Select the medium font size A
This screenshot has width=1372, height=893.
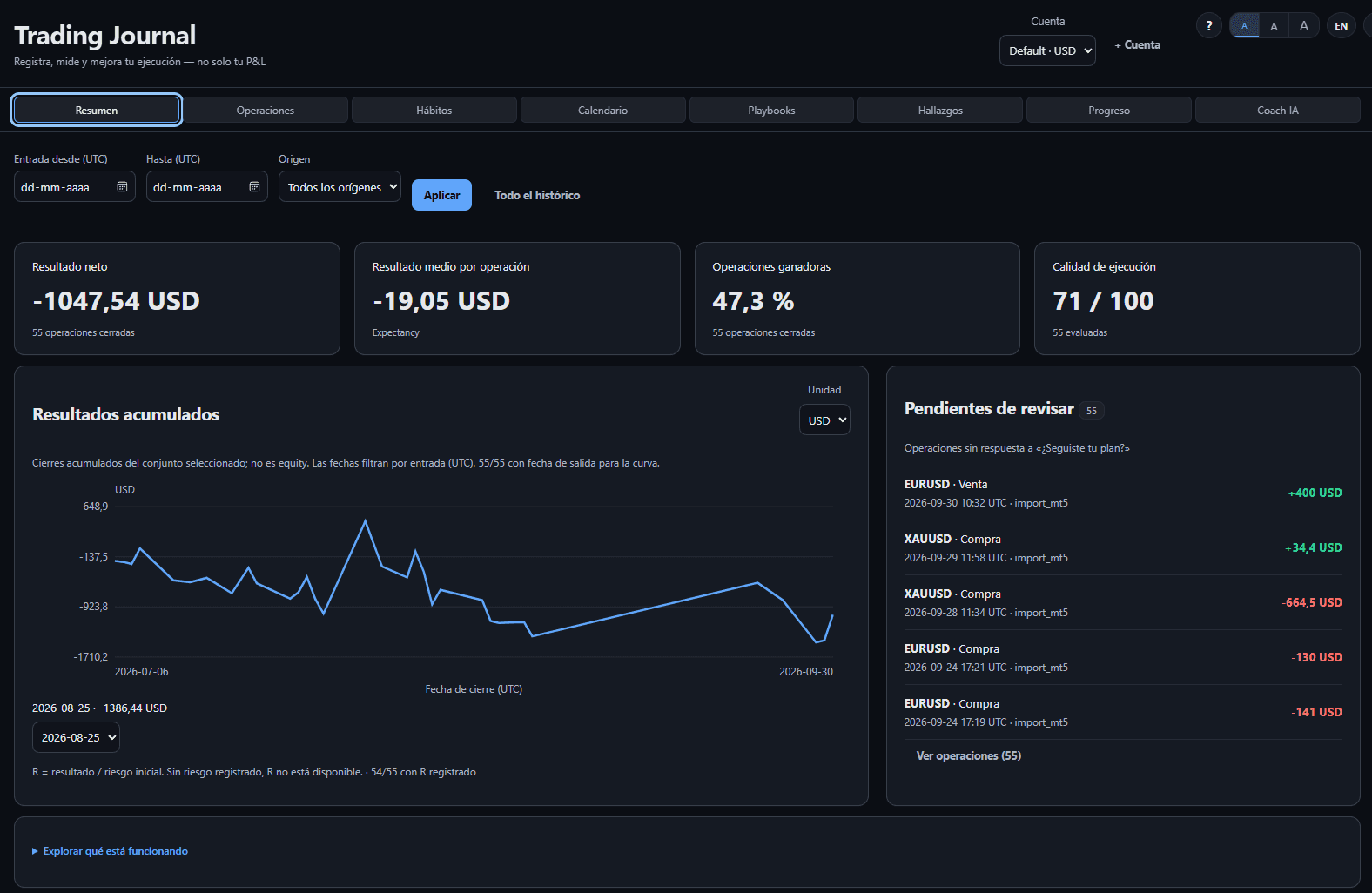click(1274, 26)
